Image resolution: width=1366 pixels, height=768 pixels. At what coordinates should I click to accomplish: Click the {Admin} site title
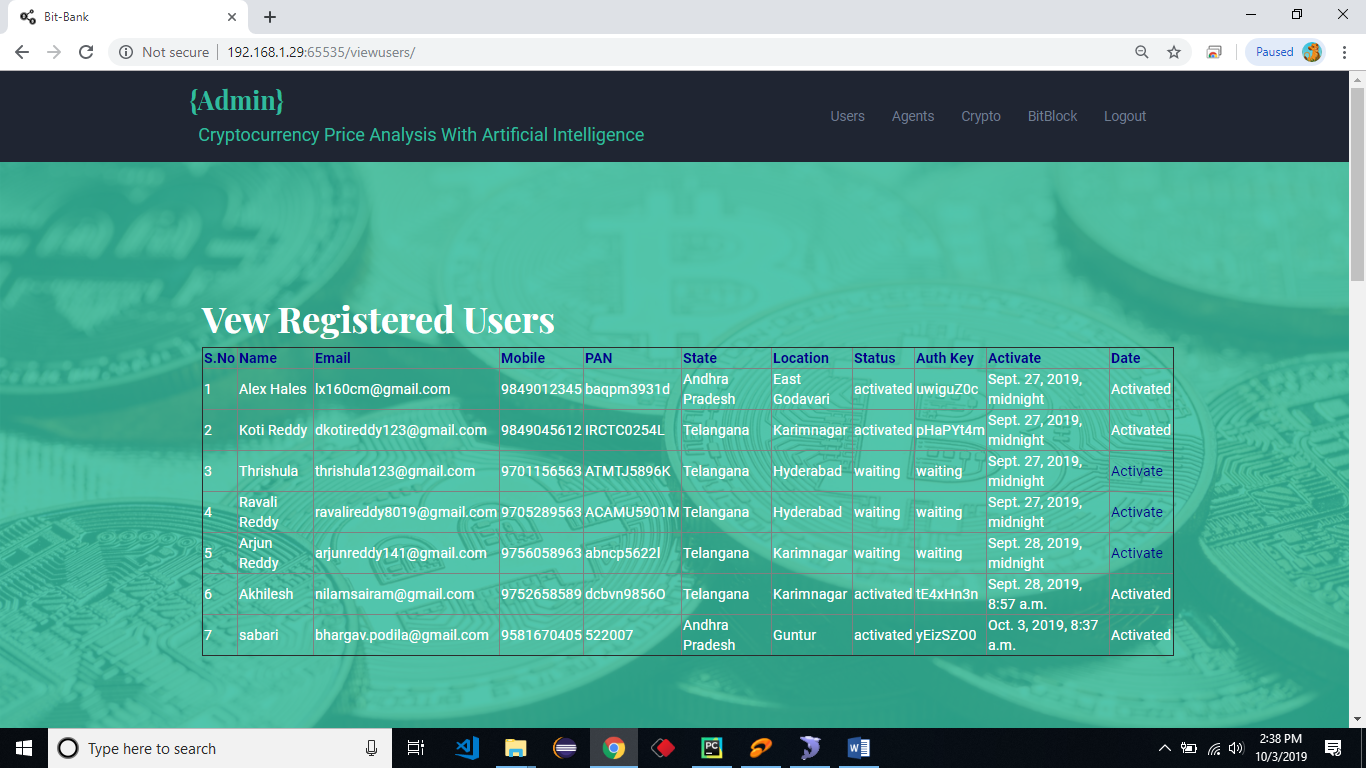click(236, 100)
